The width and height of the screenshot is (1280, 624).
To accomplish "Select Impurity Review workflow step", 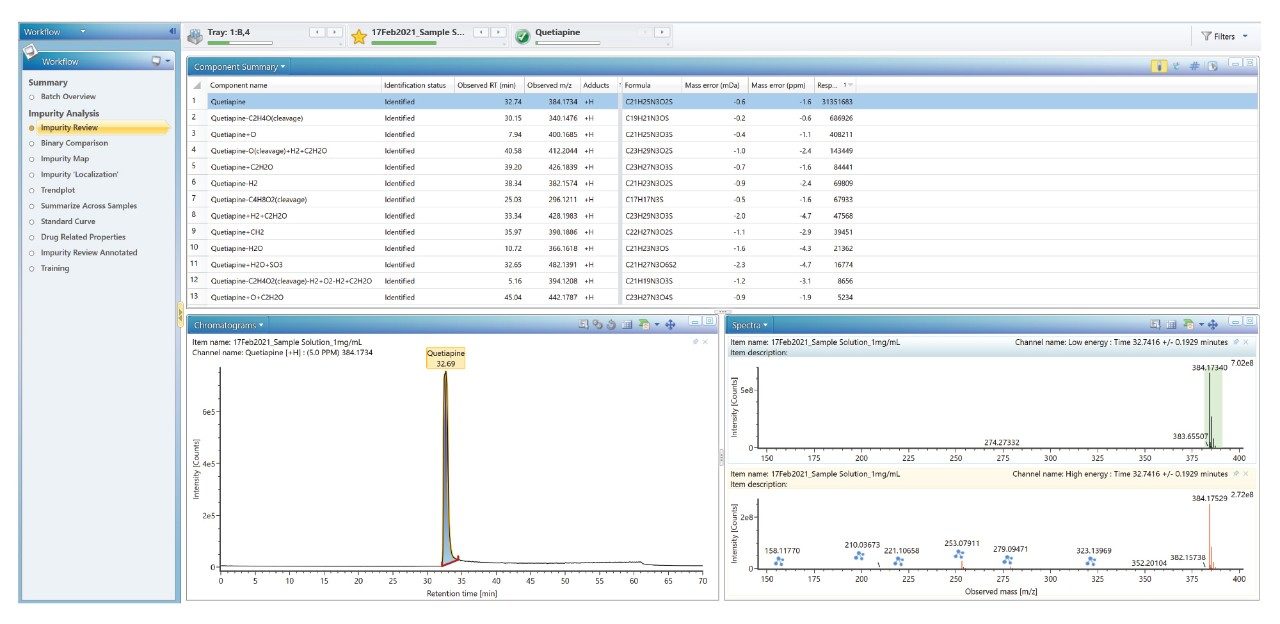I will [69, 128].
